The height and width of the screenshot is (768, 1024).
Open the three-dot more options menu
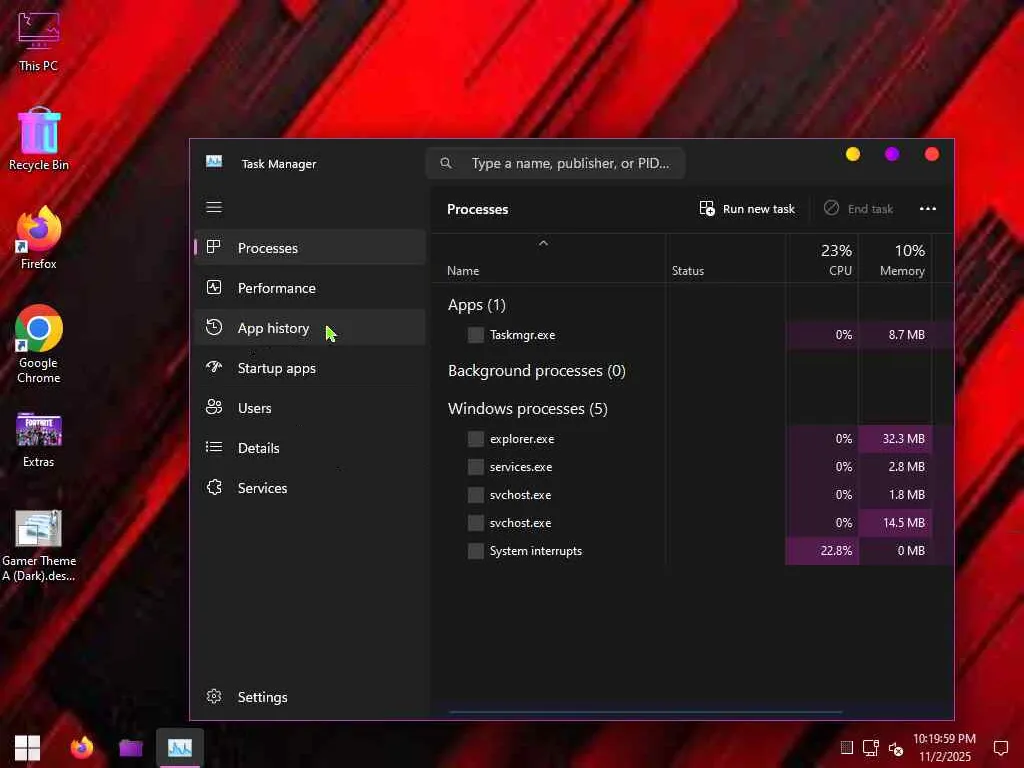pyautogui.click(x=928, y=209)
